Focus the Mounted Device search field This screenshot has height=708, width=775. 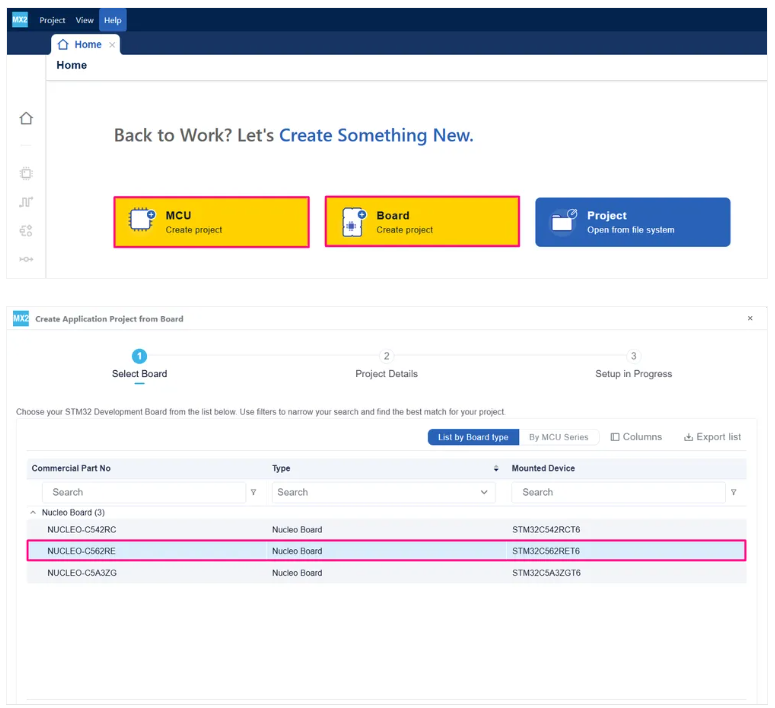click(618, 492)
